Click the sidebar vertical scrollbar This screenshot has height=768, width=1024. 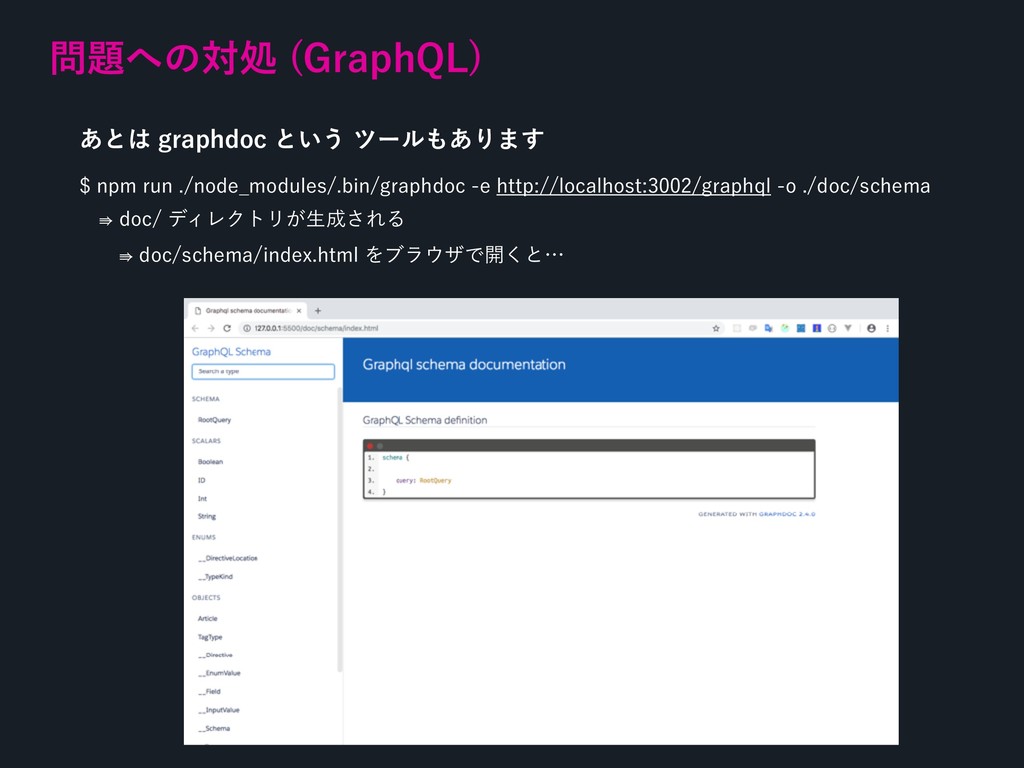340,529
